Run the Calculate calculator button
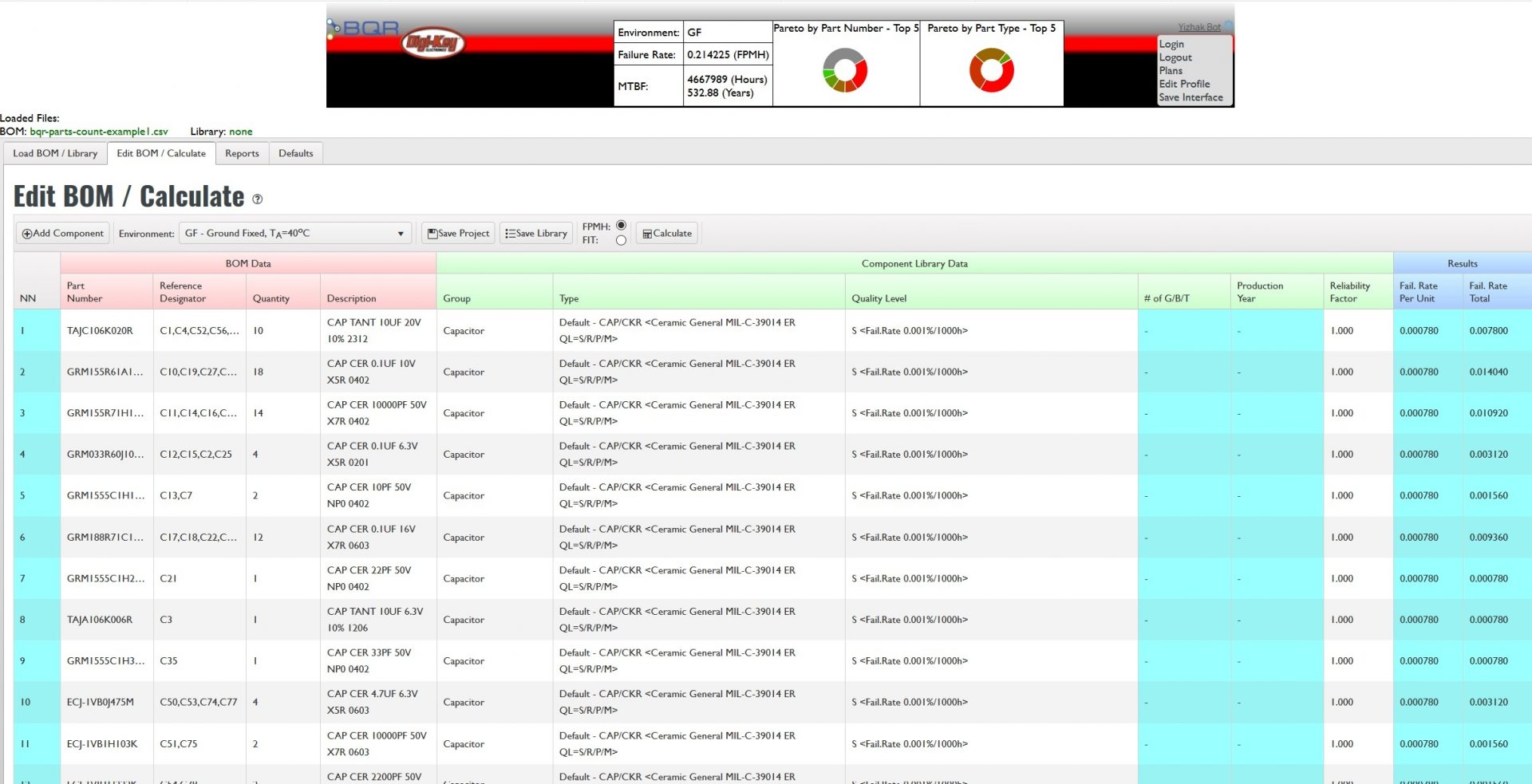The image size is (1532, 784). (667, 234)
